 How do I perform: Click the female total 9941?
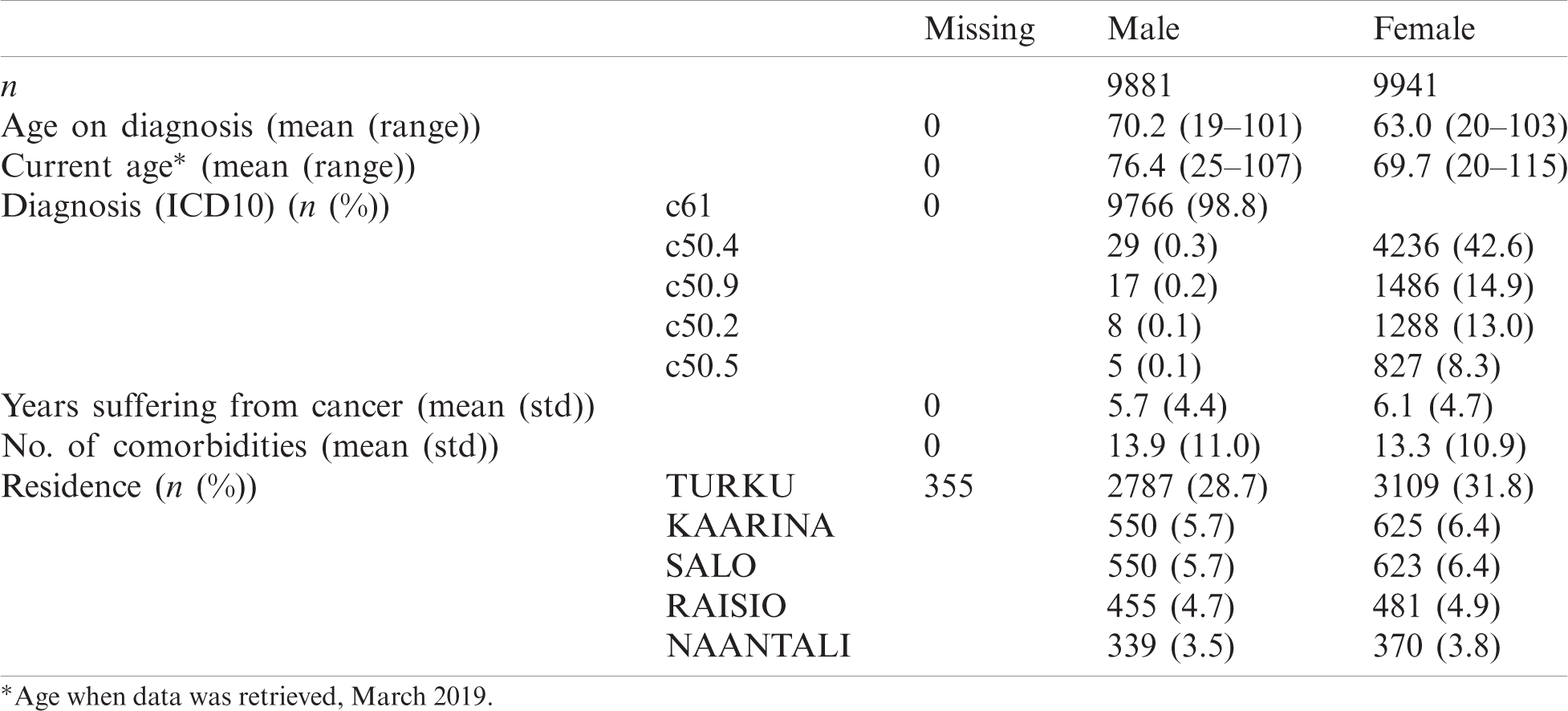click(x=1405, y=86)
